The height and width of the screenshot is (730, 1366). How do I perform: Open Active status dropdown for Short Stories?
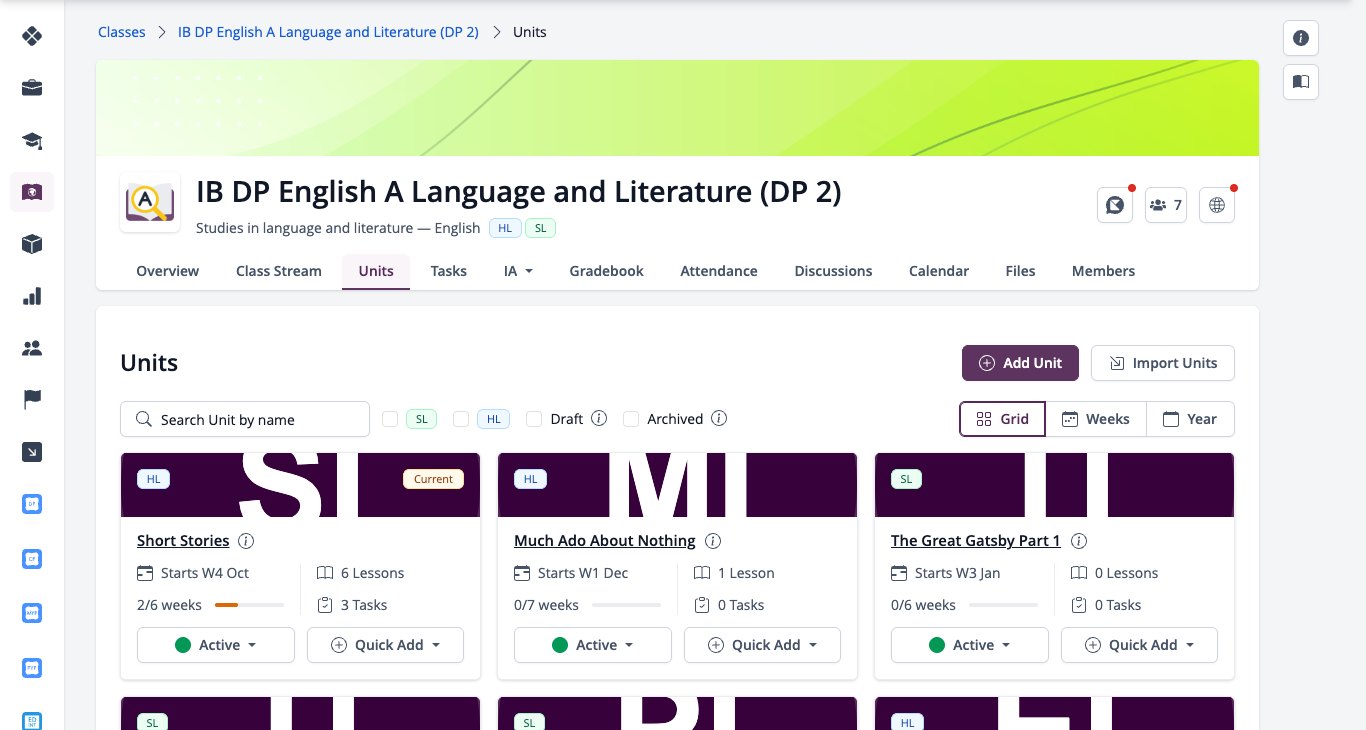coord(216,645)
